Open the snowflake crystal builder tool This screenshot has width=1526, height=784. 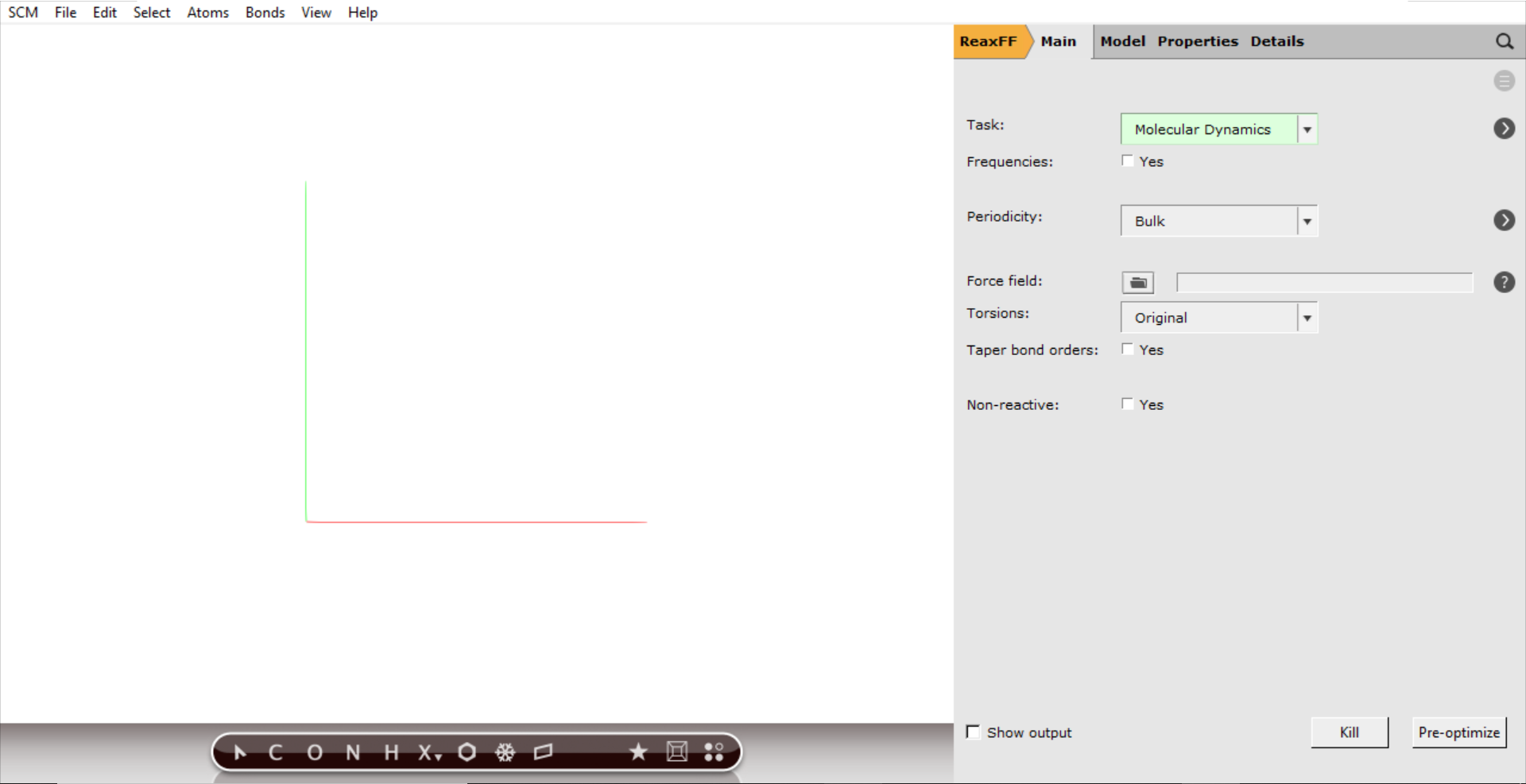pyautogui.click(x=505, y=751)
